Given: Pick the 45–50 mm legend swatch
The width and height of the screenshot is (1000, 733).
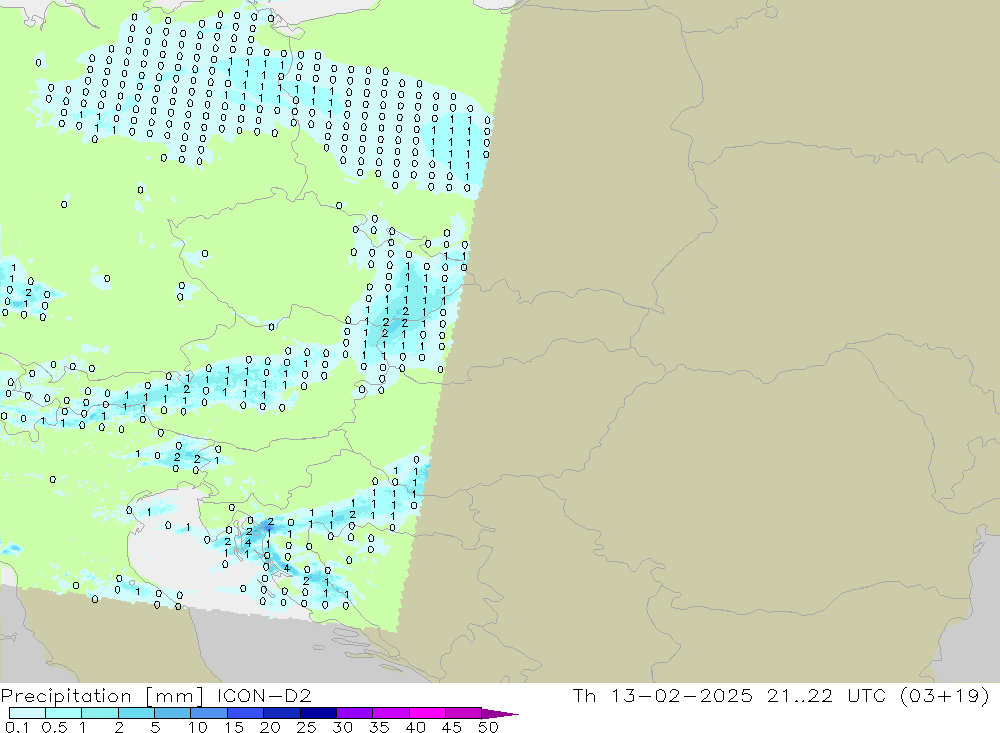Looking at the screenshot, I should point(464,713).
